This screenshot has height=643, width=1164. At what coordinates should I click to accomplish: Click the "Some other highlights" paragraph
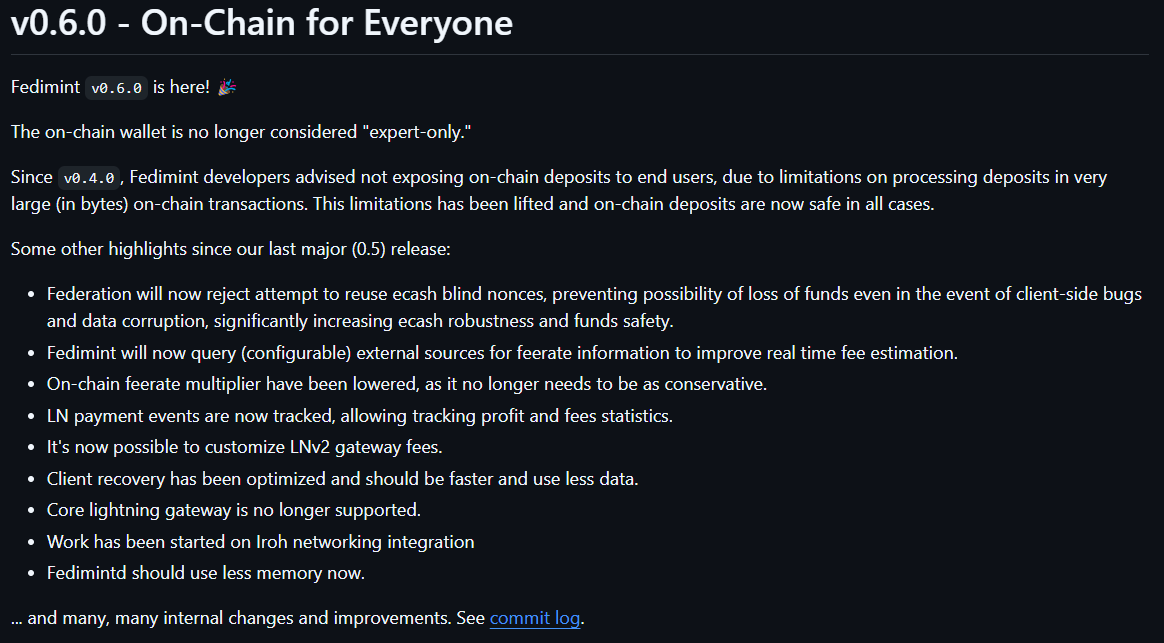(230, 249)
